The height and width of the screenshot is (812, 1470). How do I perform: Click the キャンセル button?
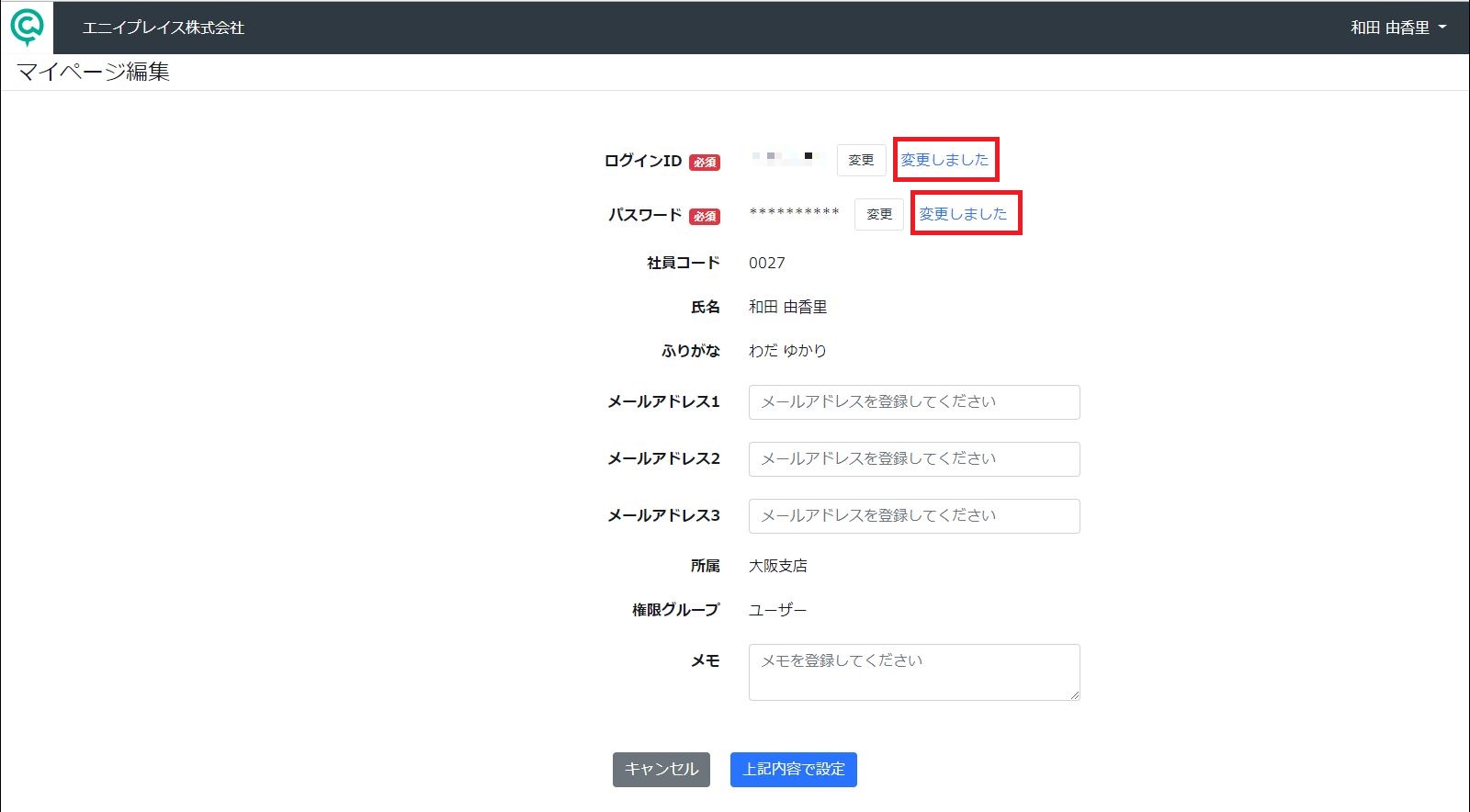click(661, 770)
